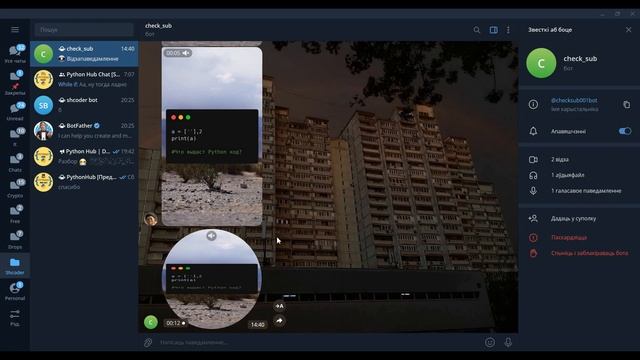Close the bot info panel
The image size is (640, 360).
[x=629, y=29]
